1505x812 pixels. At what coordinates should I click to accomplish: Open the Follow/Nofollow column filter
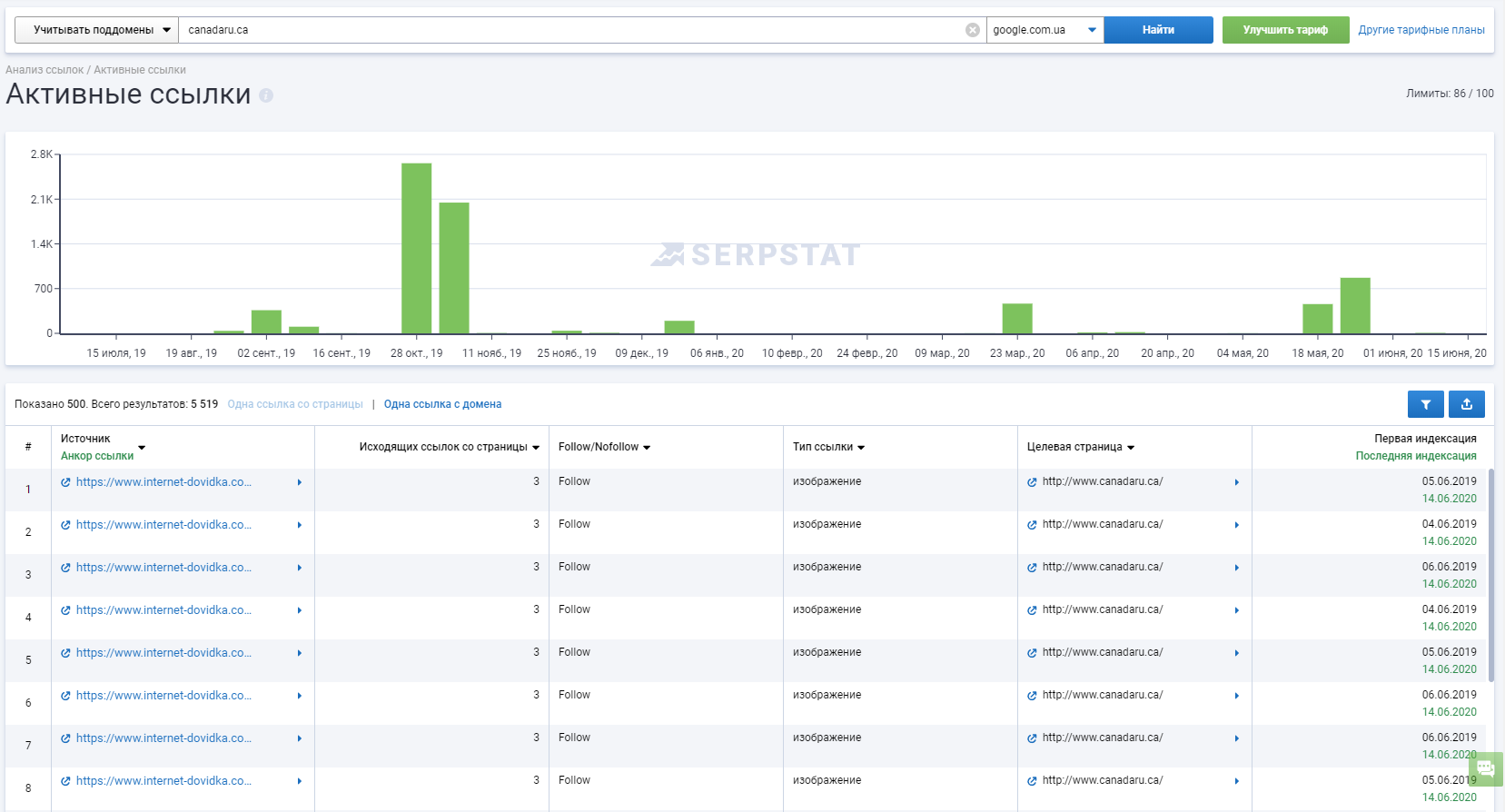[604, 447]
